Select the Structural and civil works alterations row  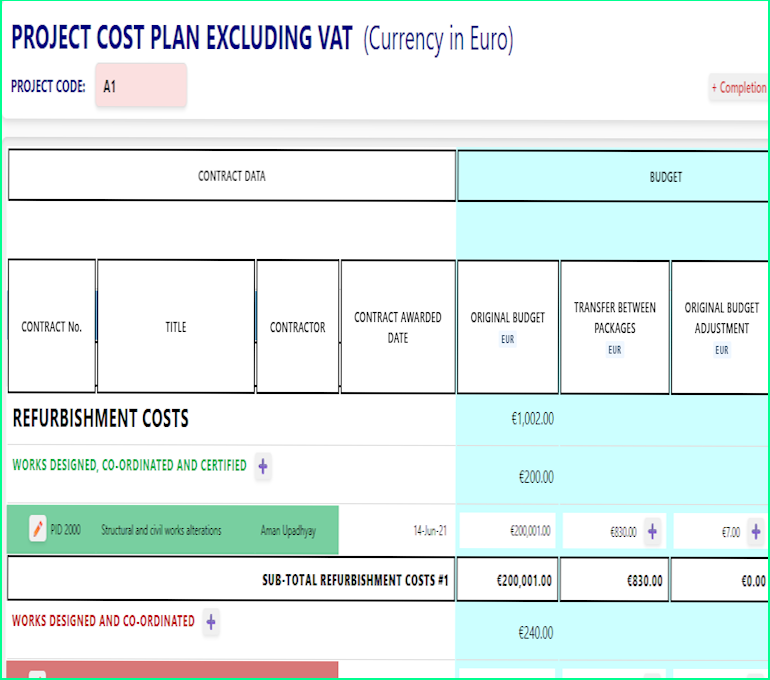coord(161,531)
